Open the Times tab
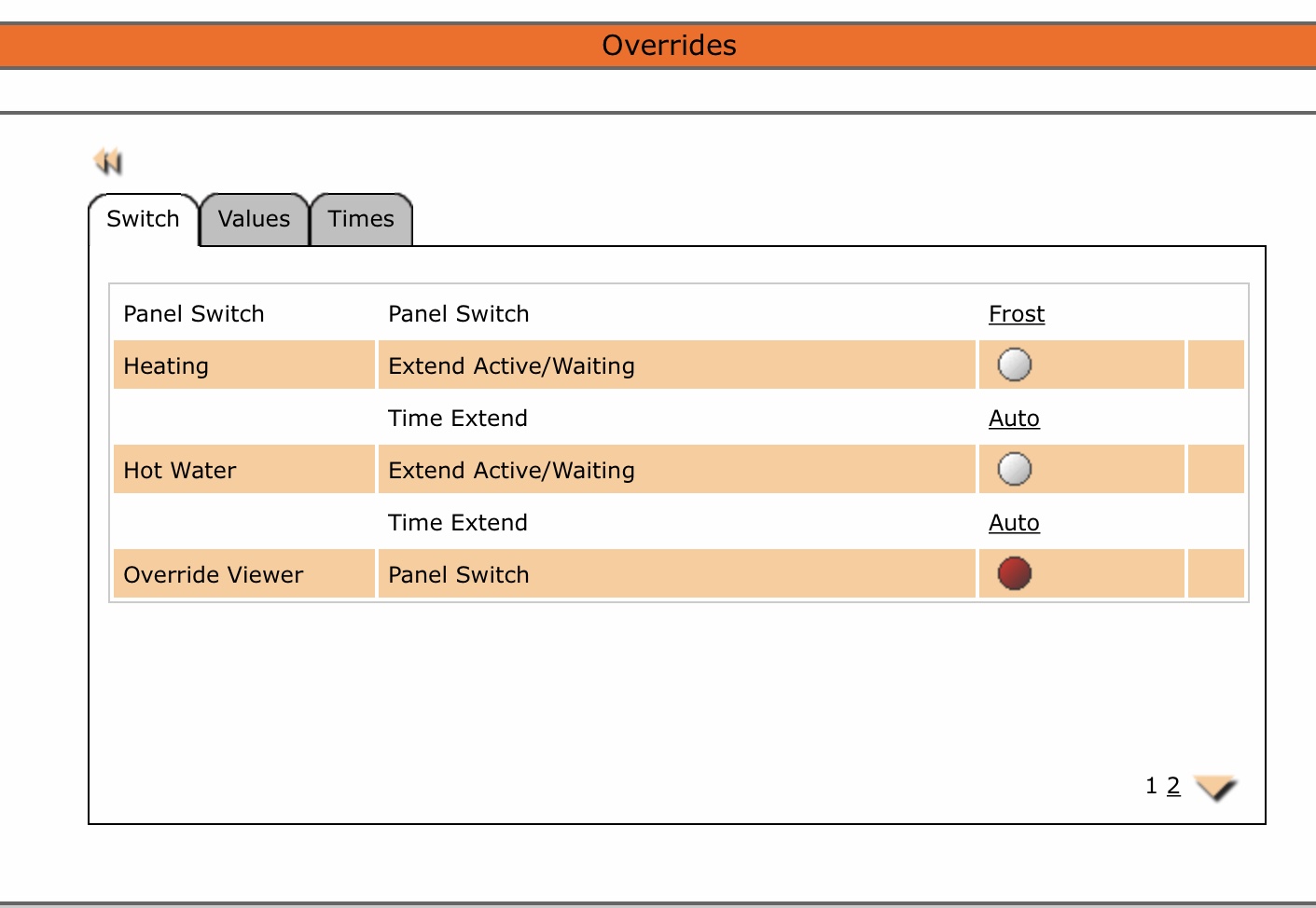The image size is (1316, 908). pyautogui.click(x=361, y=219)
